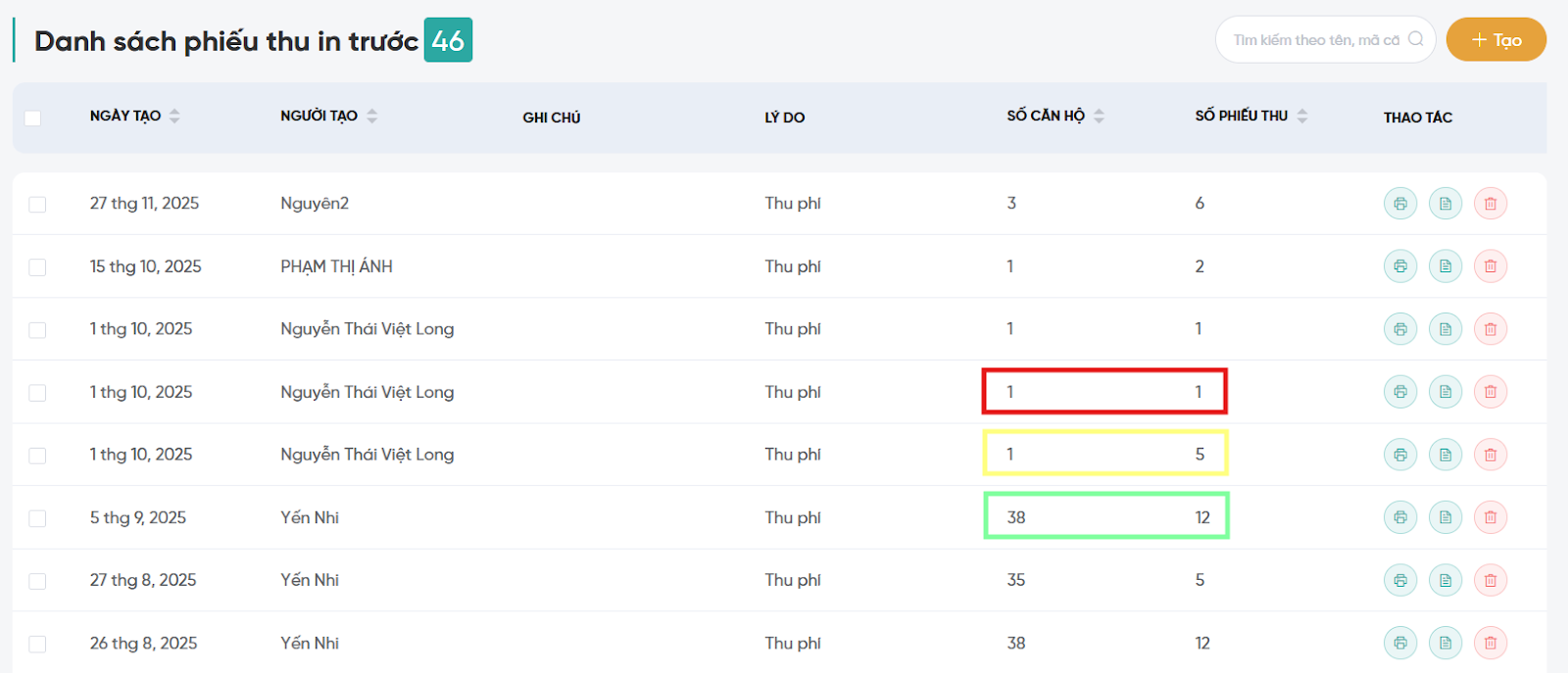Click print icon for the Nguyên2 row

[1399, 204]
